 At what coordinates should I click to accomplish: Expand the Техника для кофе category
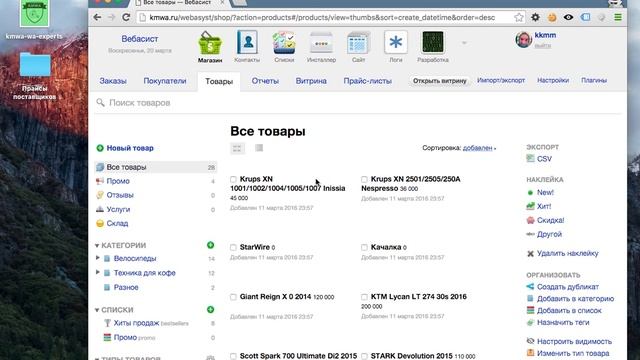click(x=98, y=272)
